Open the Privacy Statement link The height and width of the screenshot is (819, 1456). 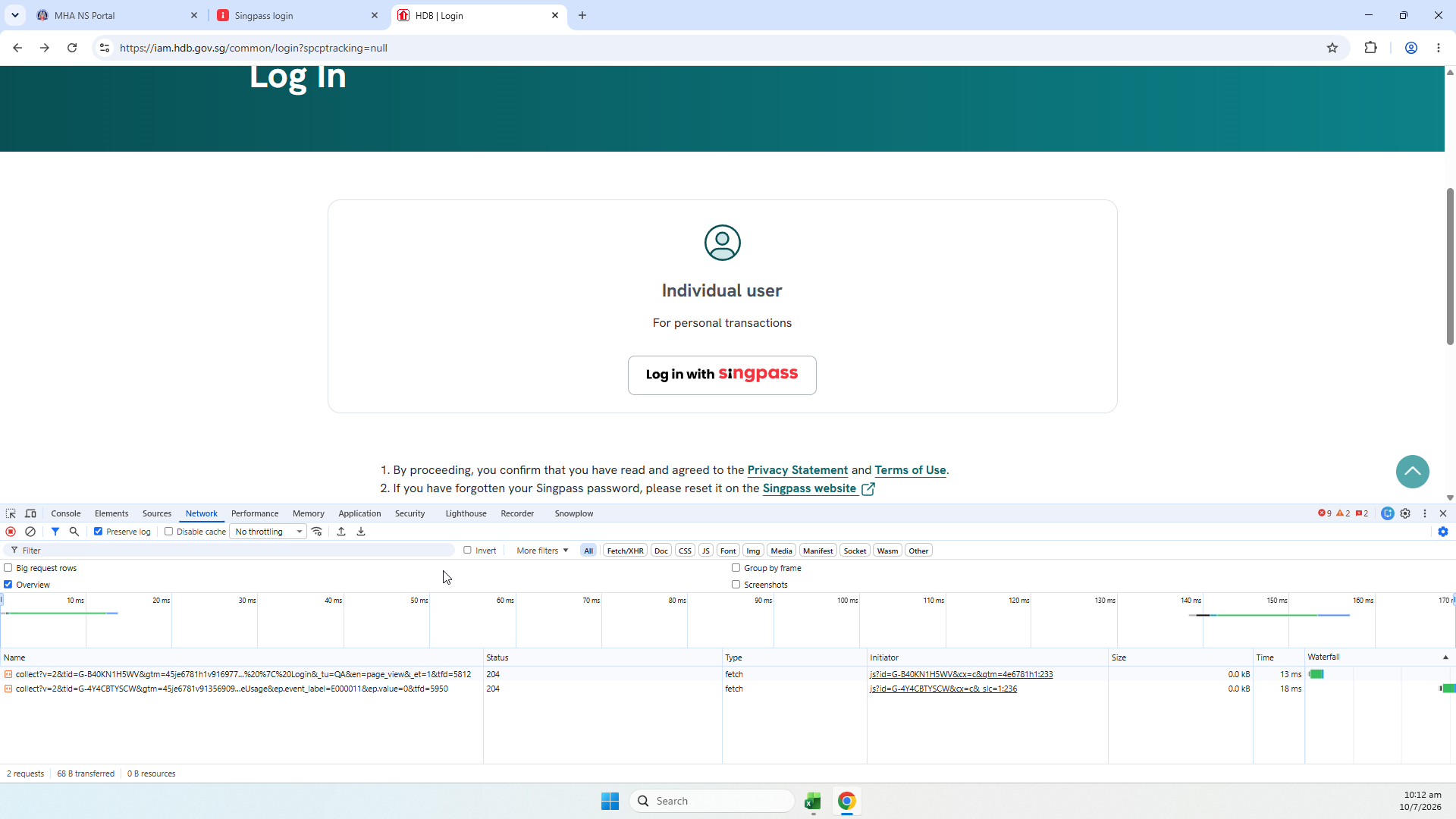click(797, 470)
